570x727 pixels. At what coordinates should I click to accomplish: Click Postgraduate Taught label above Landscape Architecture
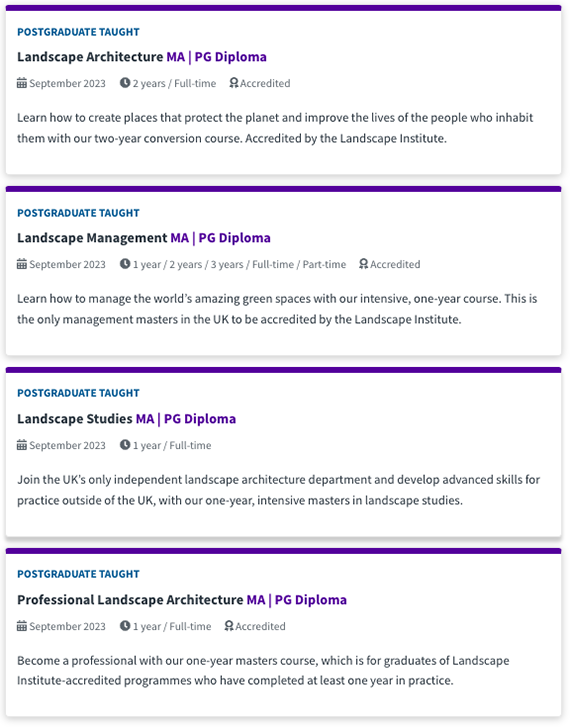(78, 32)
